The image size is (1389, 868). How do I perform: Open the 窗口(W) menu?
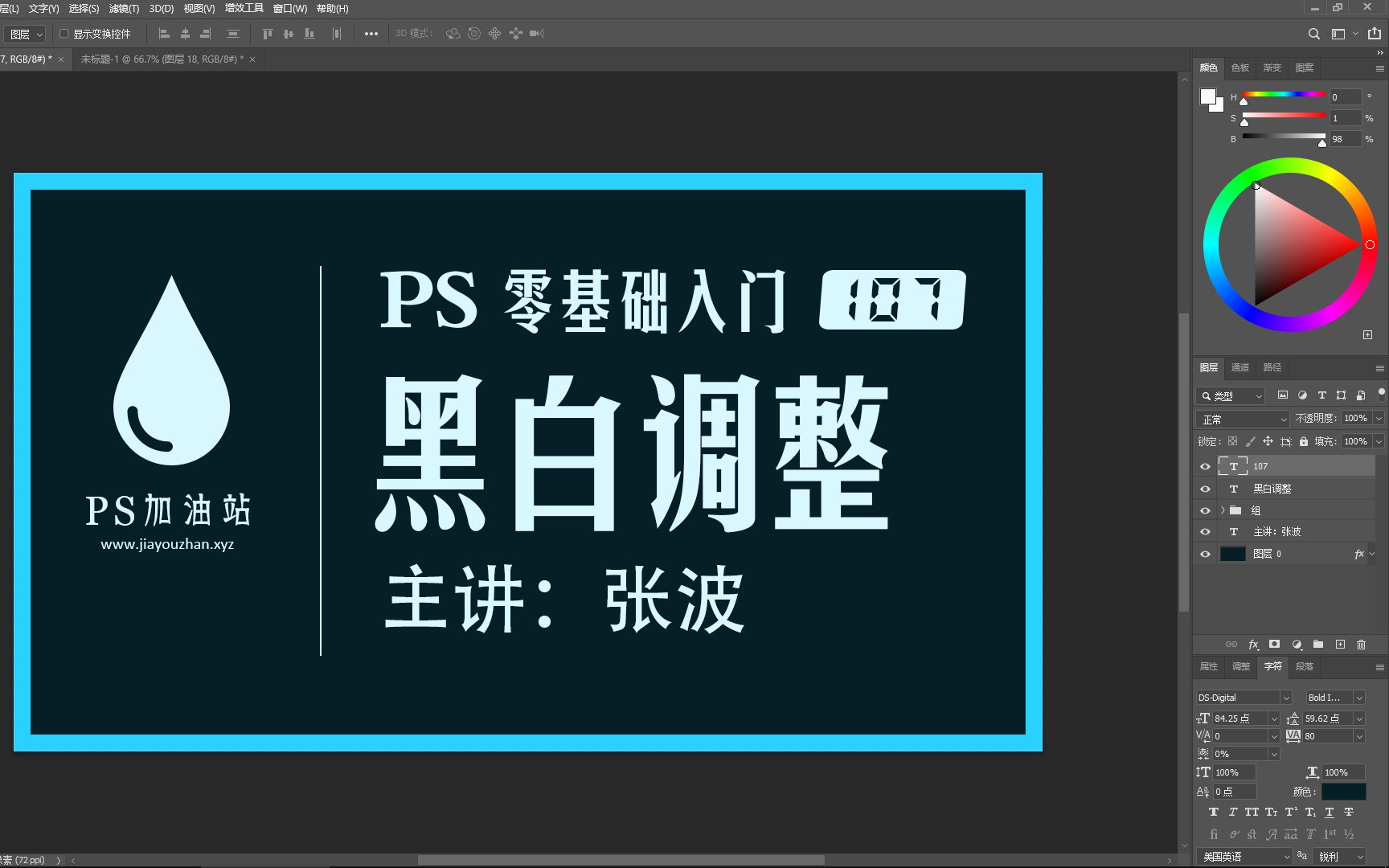tap(289, 9)
